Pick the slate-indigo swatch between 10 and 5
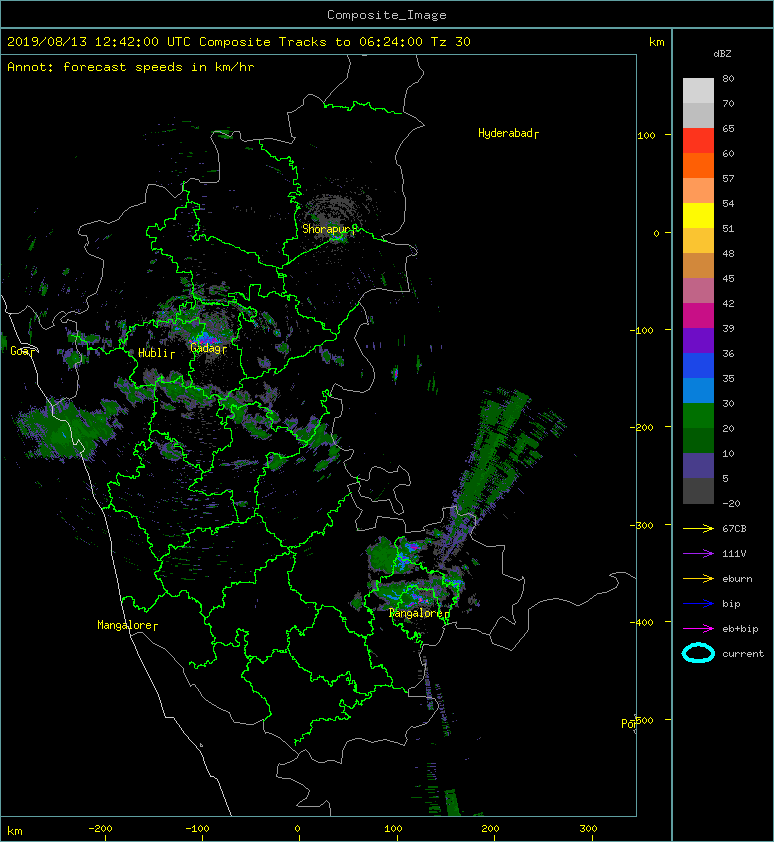774x842 pixels. click(698, 466)
